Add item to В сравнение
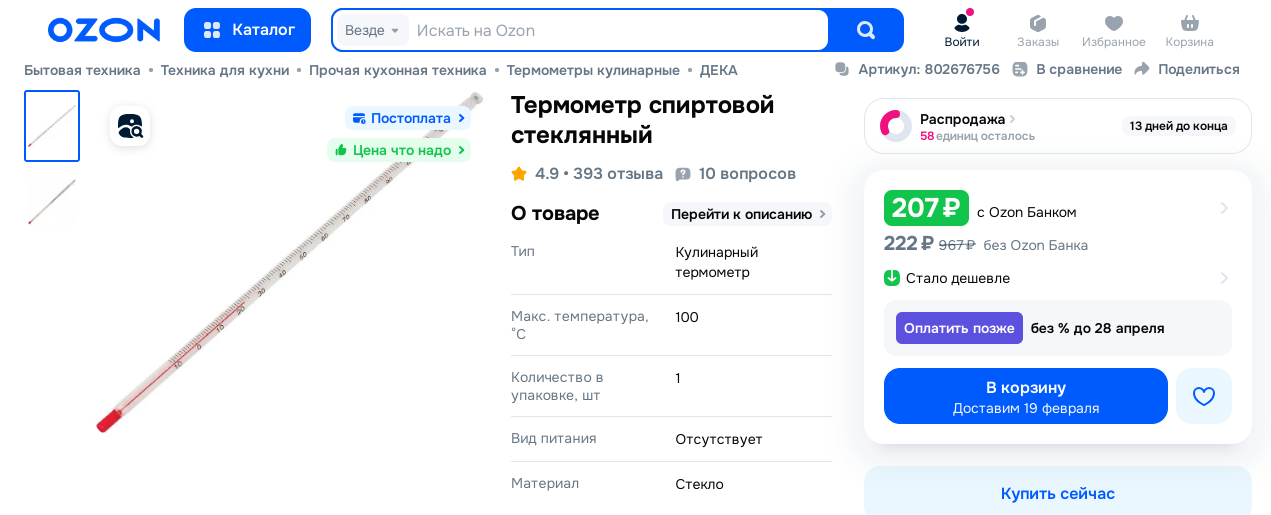Viewport: 1271px width, 515px height. pos(1067,69)
